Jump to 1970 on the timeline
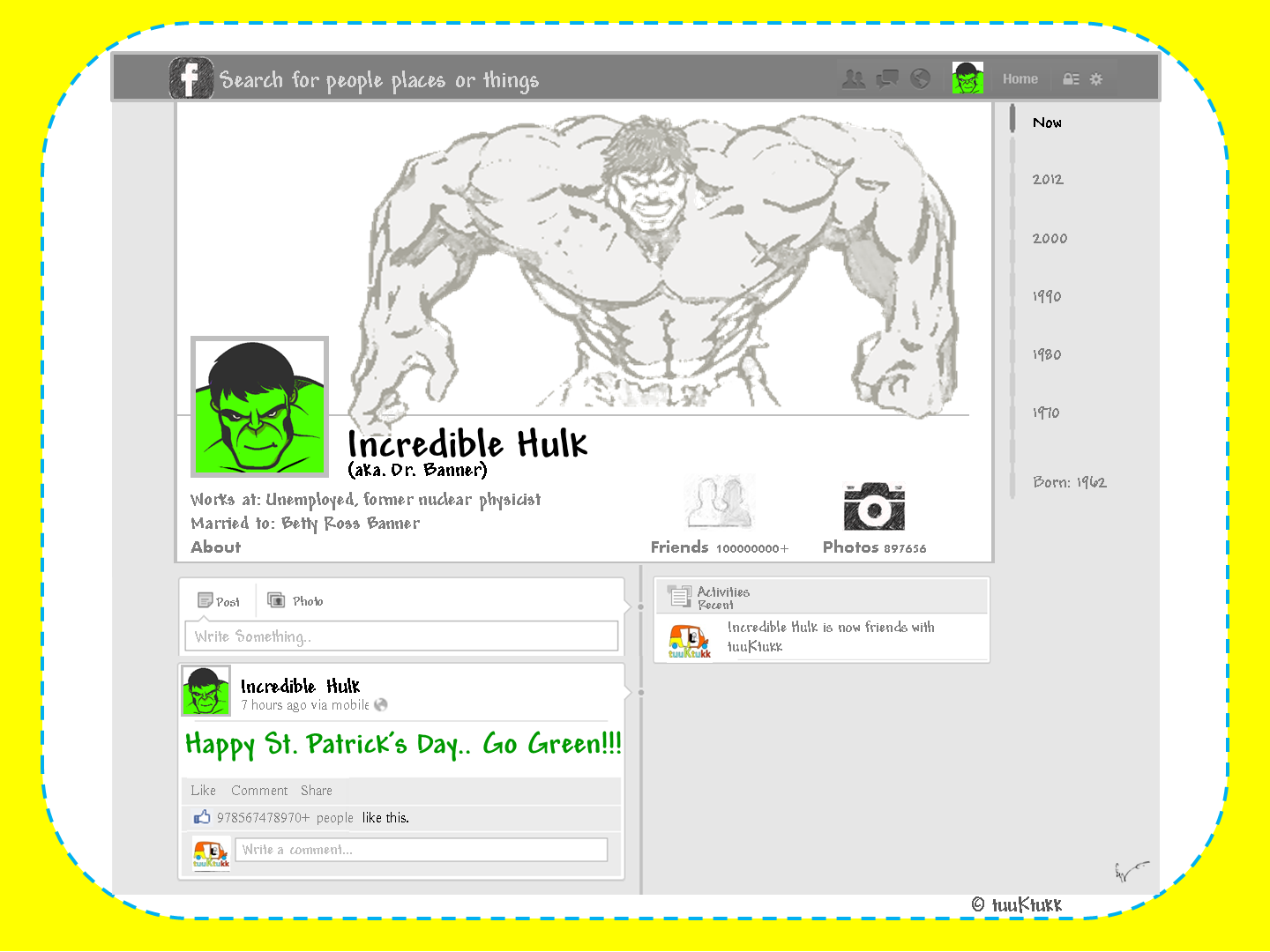This screenshot has width=1270, height=952. [x=1046, y=413]
